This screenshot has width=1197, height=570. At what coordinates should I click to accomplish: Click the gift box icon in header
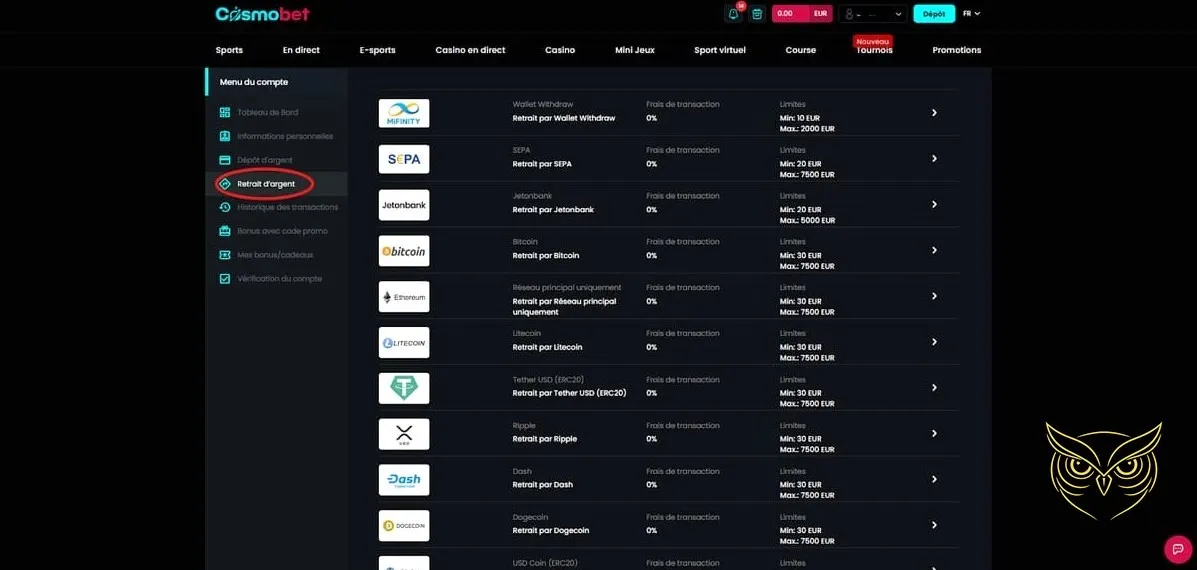[x=757, y=14]
